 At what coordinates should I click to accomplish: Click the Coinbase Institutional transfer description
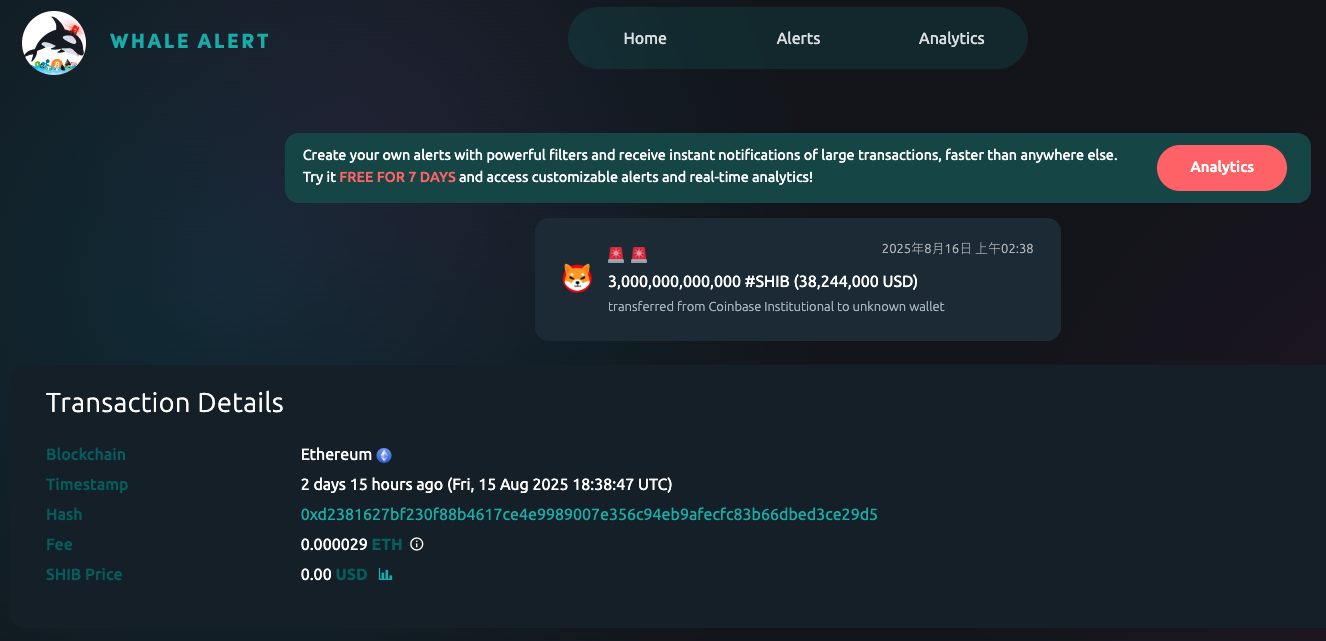775,306
